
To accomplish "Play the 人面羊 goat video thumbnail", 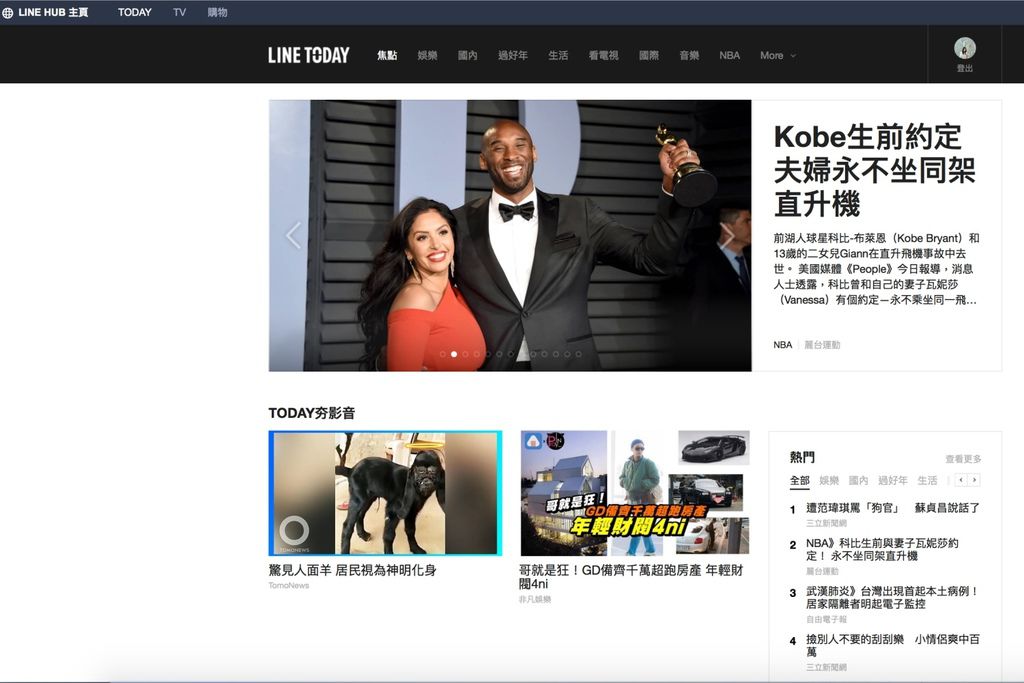I will 385,493.
